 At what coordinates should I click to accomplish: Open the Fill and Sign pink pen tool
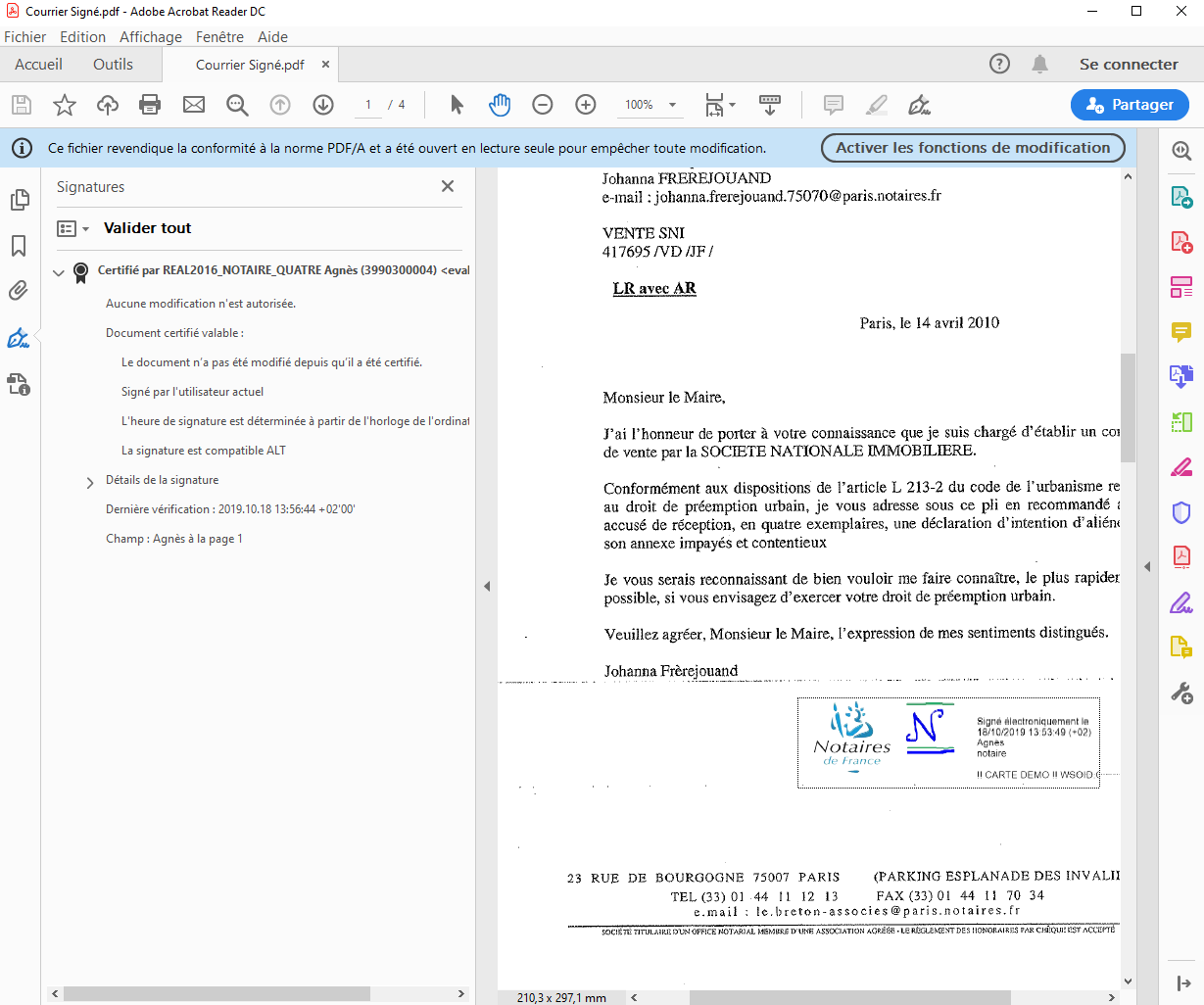[1181, 467]
